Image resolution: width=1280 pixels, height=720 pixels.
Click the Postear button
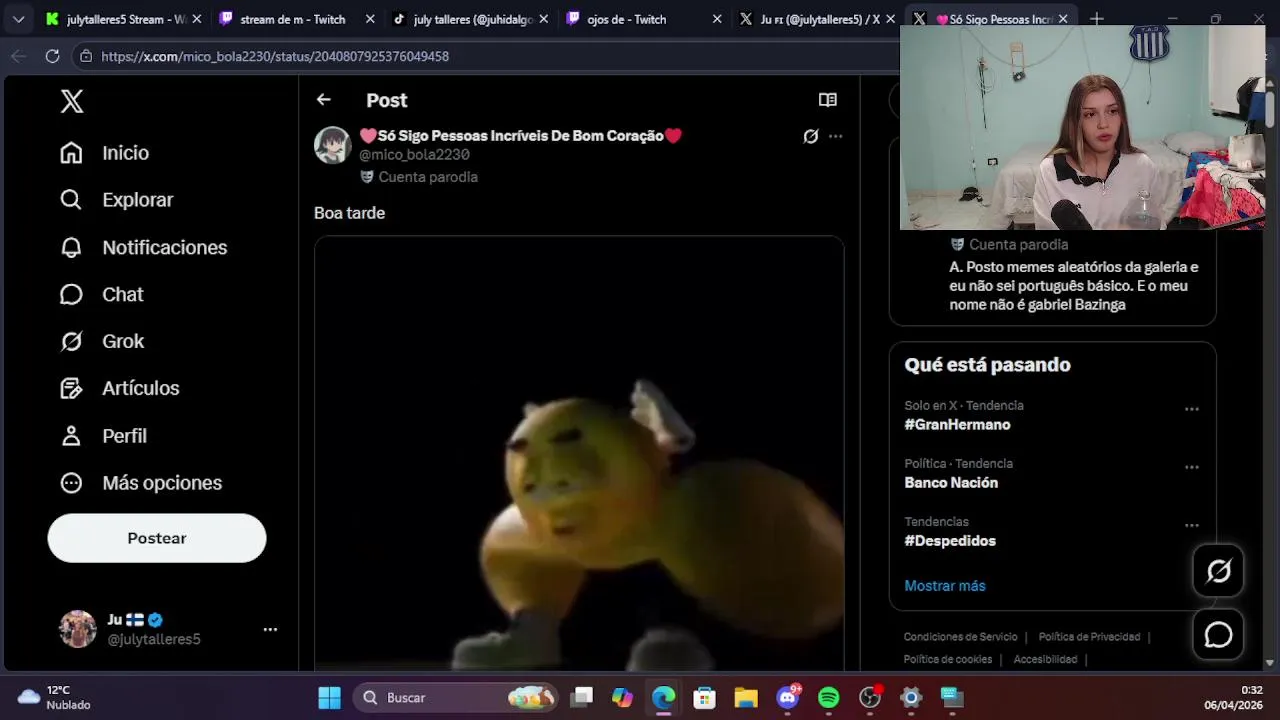pyautogui.click(x=157, y=538)
